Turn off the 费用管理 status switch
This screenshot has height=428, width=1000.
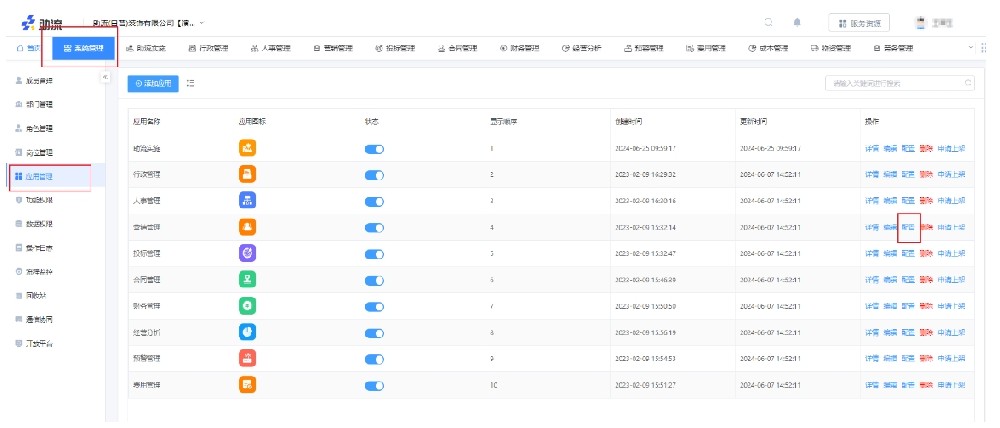tap(374, 384)
